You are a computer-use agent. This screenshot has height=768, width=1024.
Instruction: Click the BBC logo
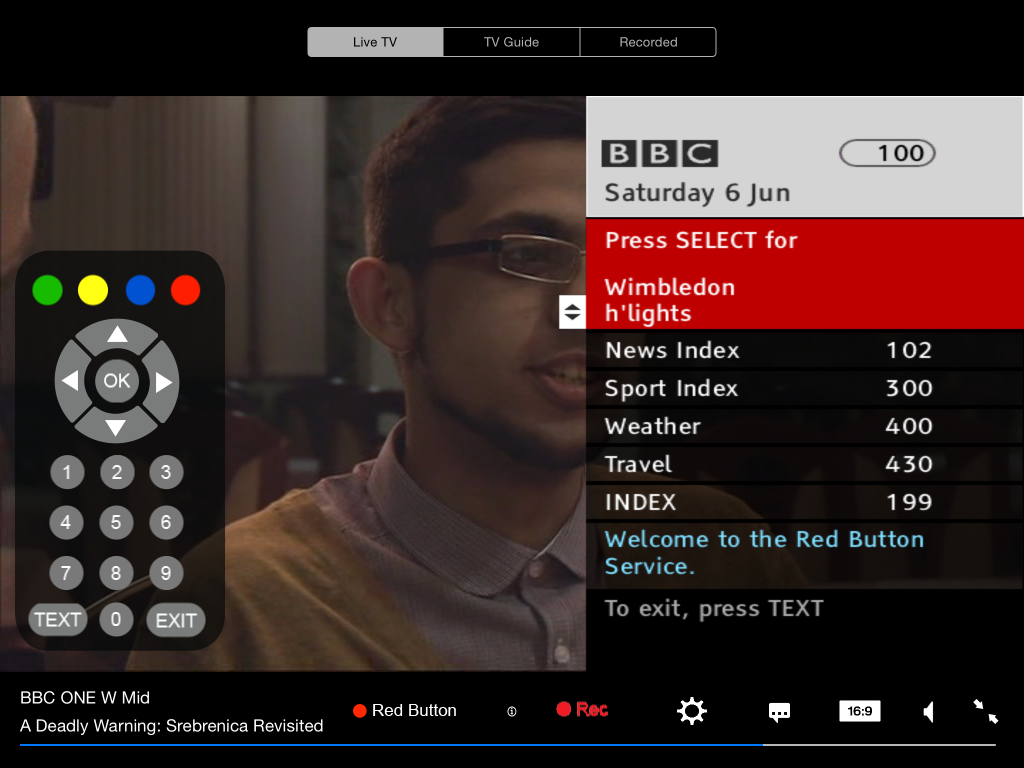[x=660, y=153]
